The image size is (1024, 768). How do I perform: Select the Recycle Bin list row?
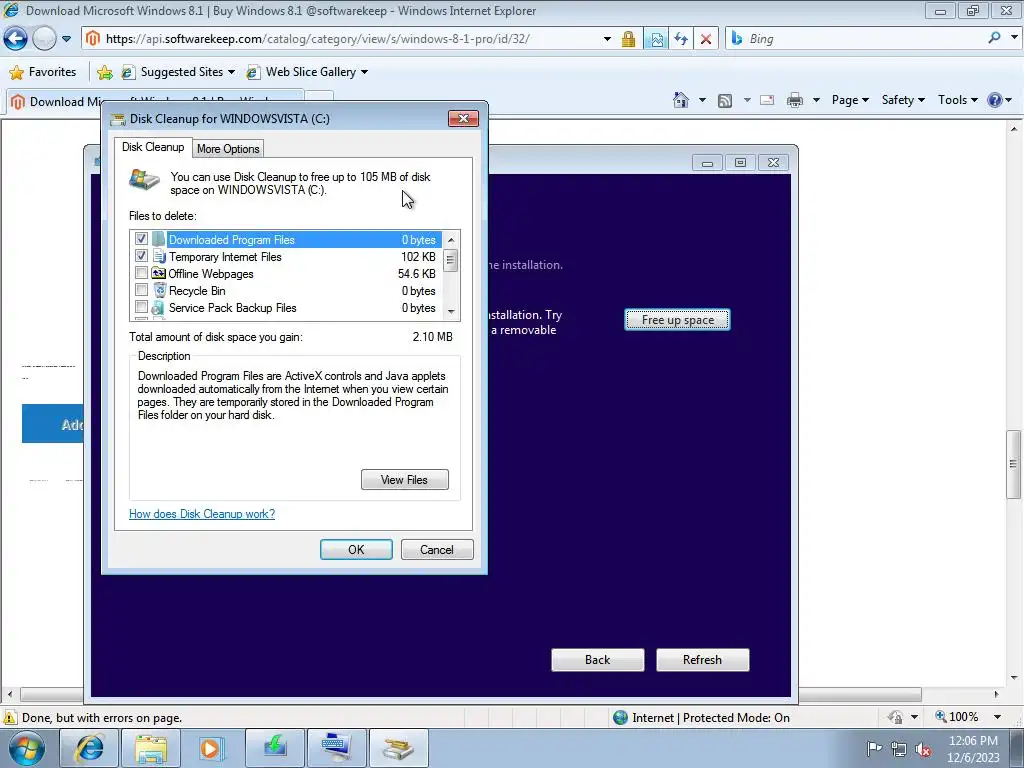coord(286,291)
